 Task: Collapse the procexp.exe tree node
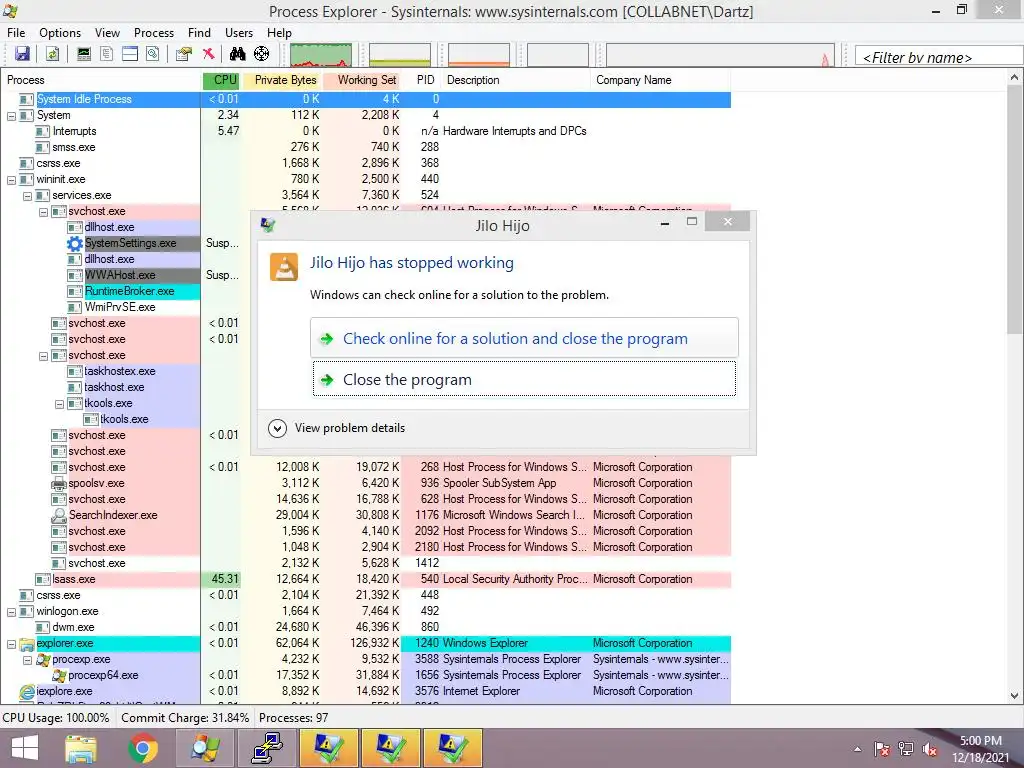pos(27,660)
